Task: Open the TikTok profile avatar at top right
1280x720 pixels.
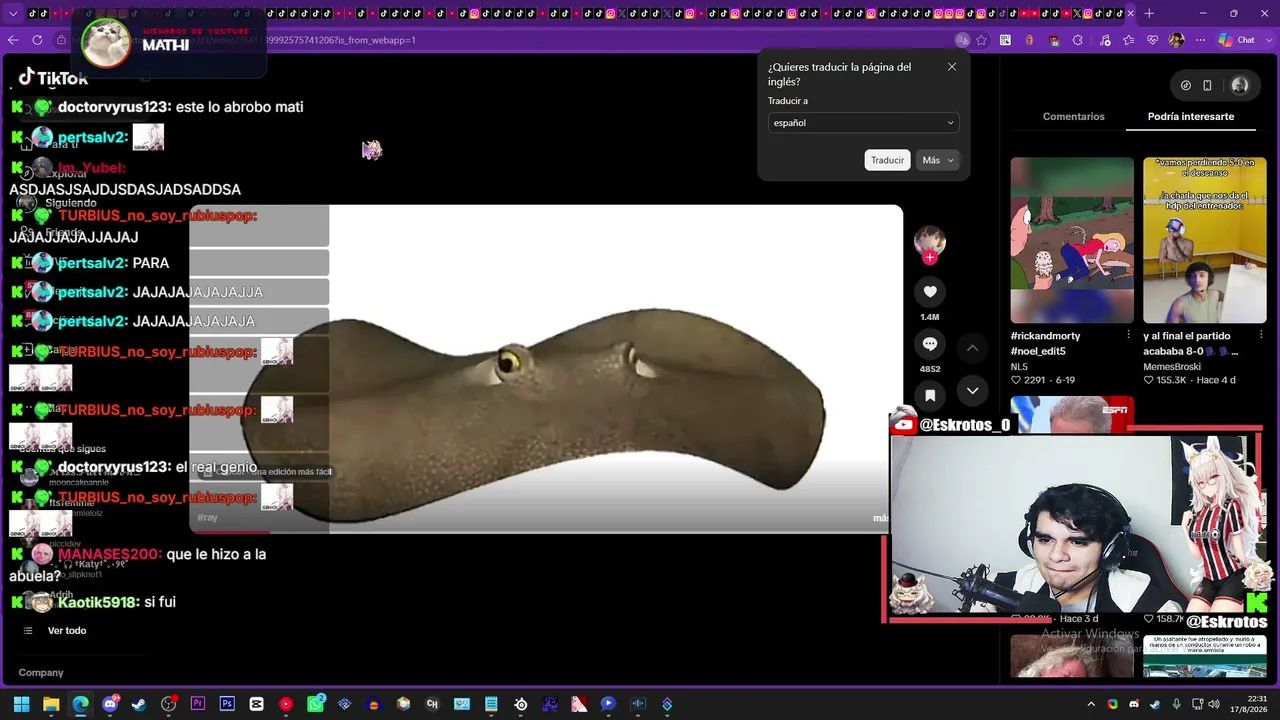Action: (1240, 85)
